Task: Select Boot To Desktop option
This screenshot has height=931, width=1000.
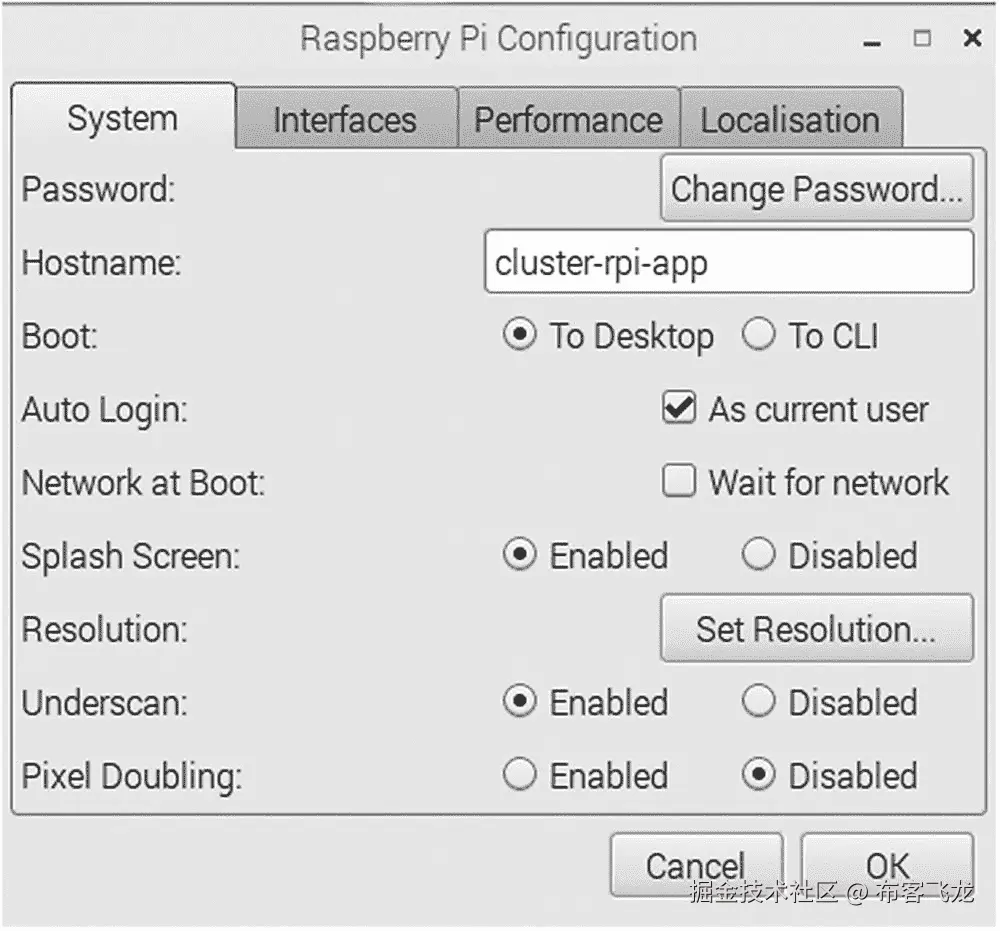Action: point(519,336)
